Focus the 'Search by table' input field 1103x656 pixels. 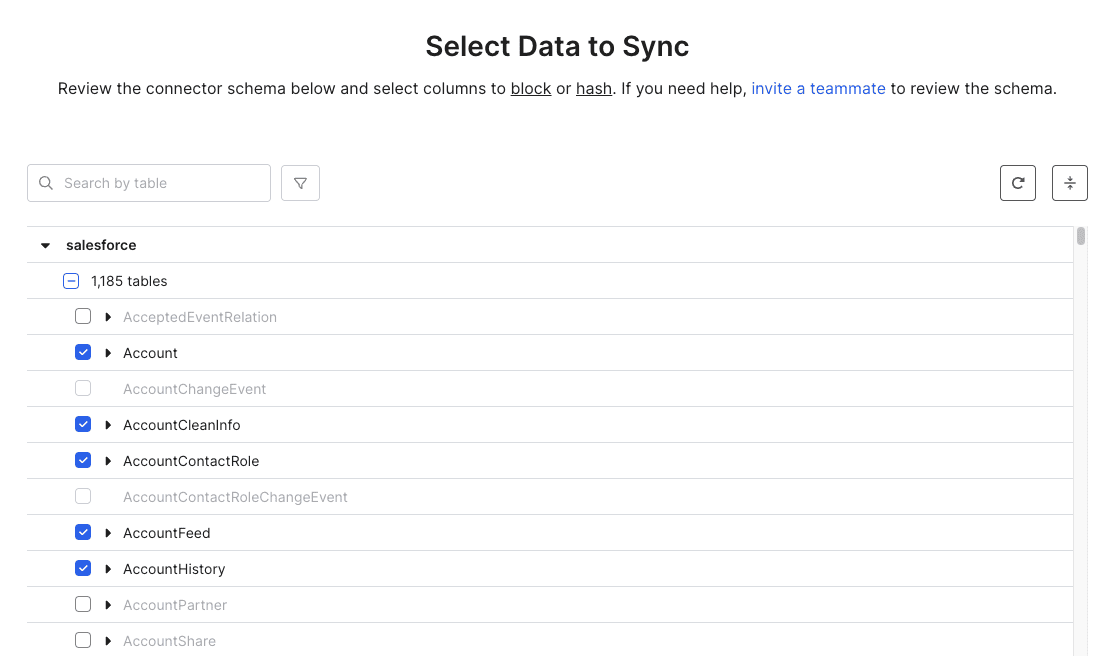click(149, 183)
